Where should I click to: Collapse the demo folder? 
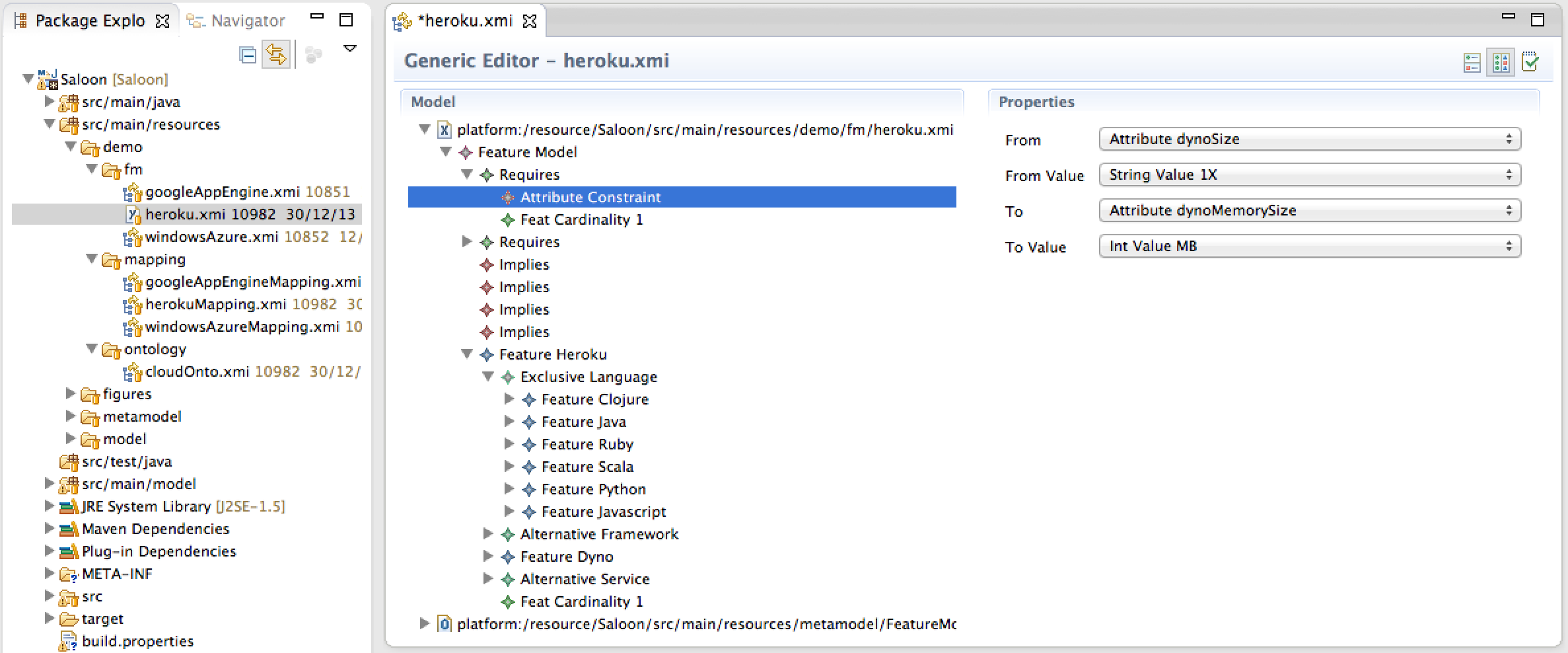(70, 146)
